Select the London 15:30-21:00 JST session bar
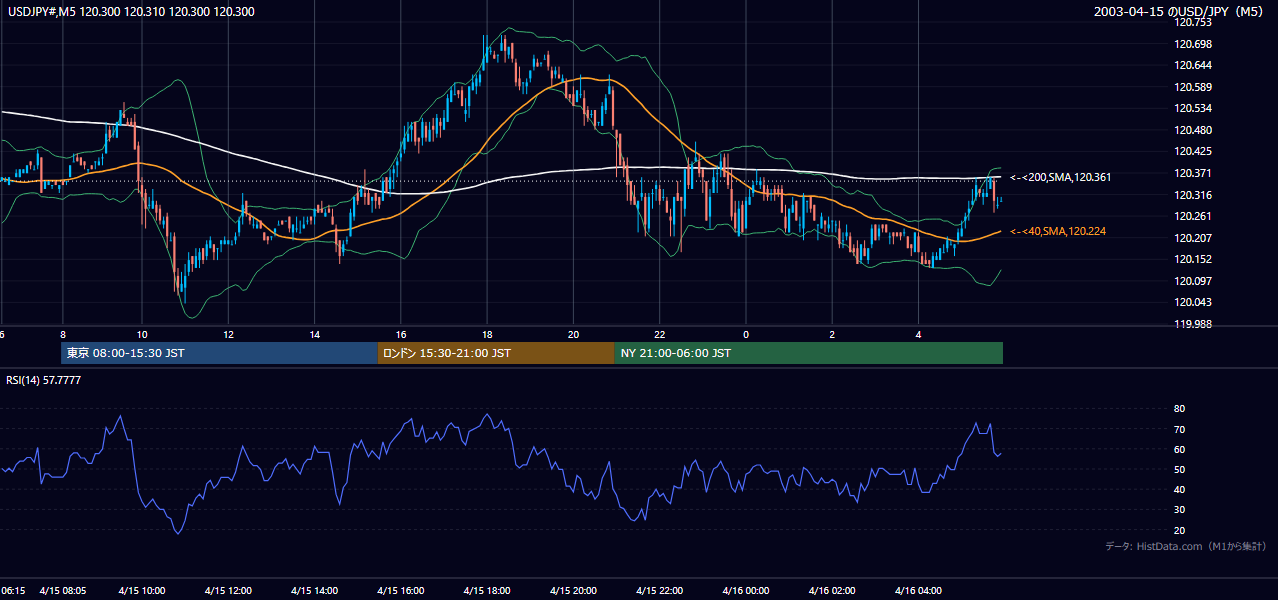 [x=496, y=353]
